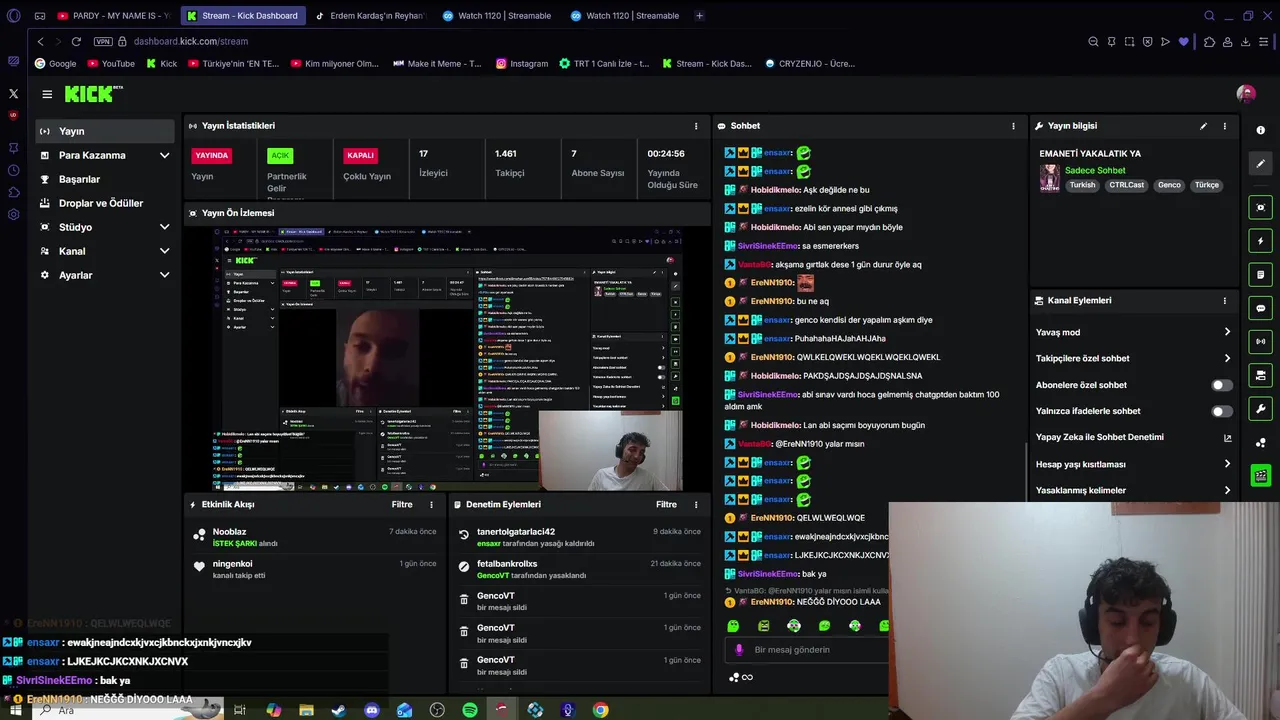
Task: Open the snapshot tool icon in address bar
Action: (x=1129, y=41)
